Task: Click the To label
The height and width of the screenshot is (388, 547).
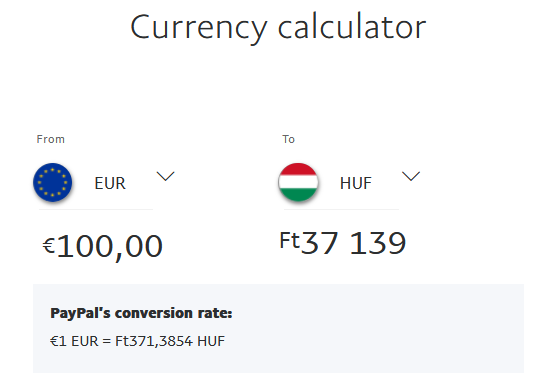Action: coord(289,139)
